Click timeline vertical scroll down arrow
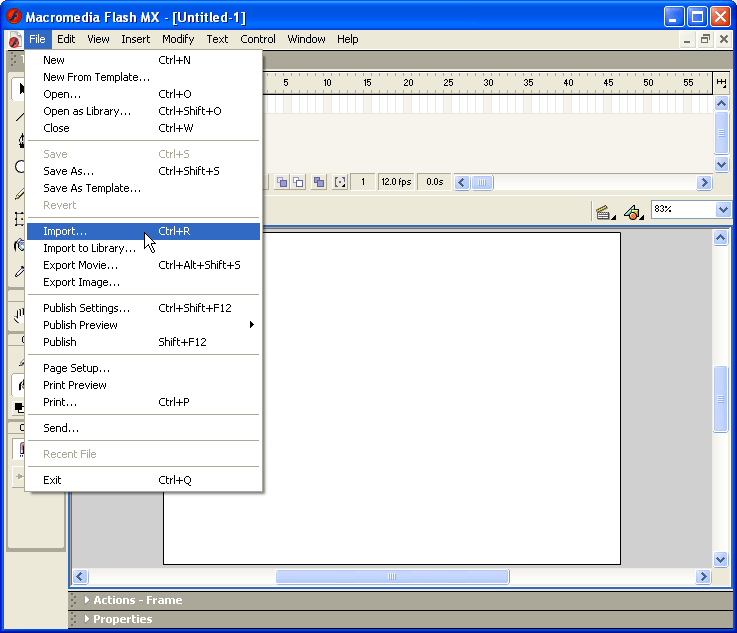The height and width of the screenshot is (633, 737). (721, 164)
